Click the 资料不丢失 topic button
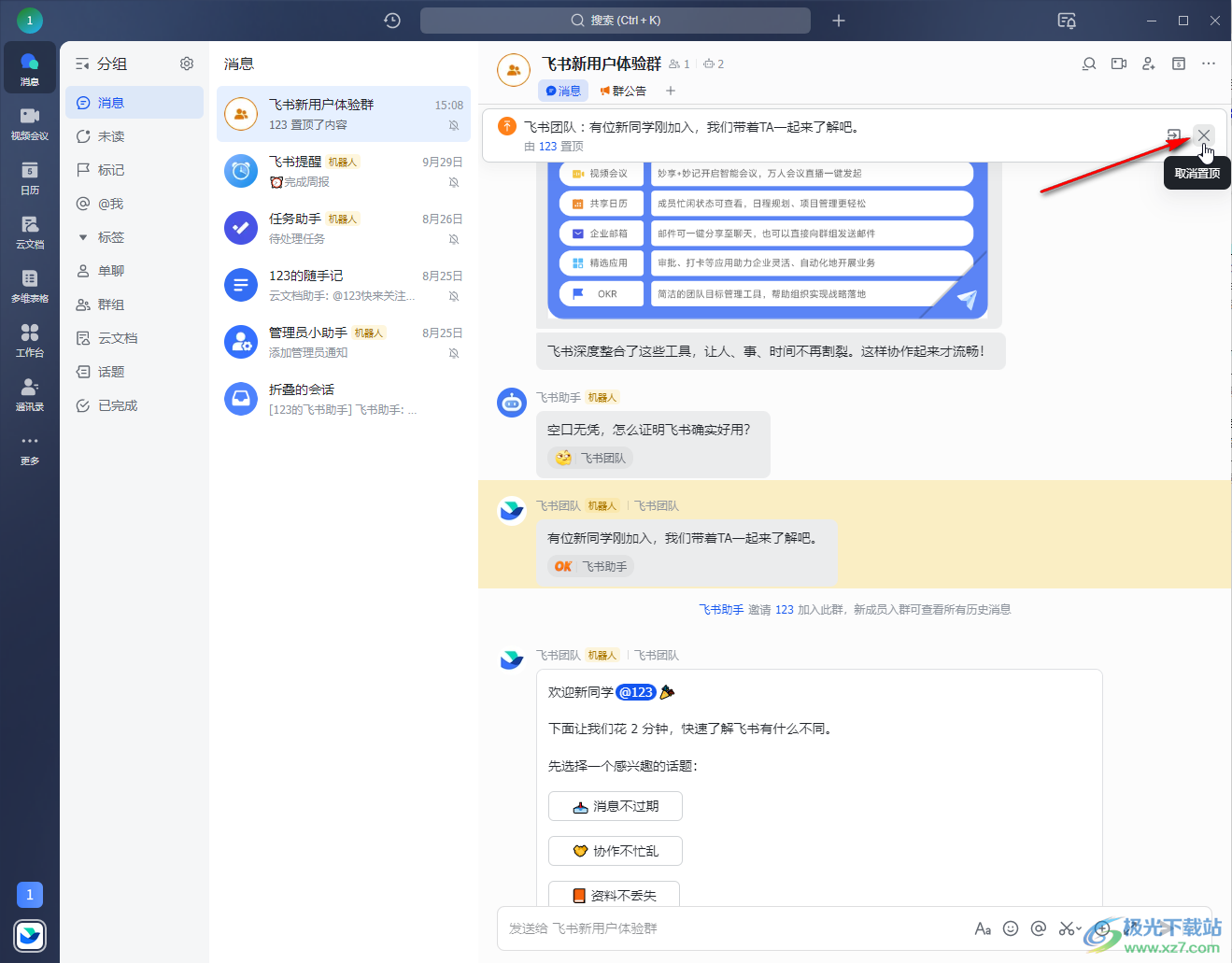The image size is (1232, 963). (x=614, y=894)
